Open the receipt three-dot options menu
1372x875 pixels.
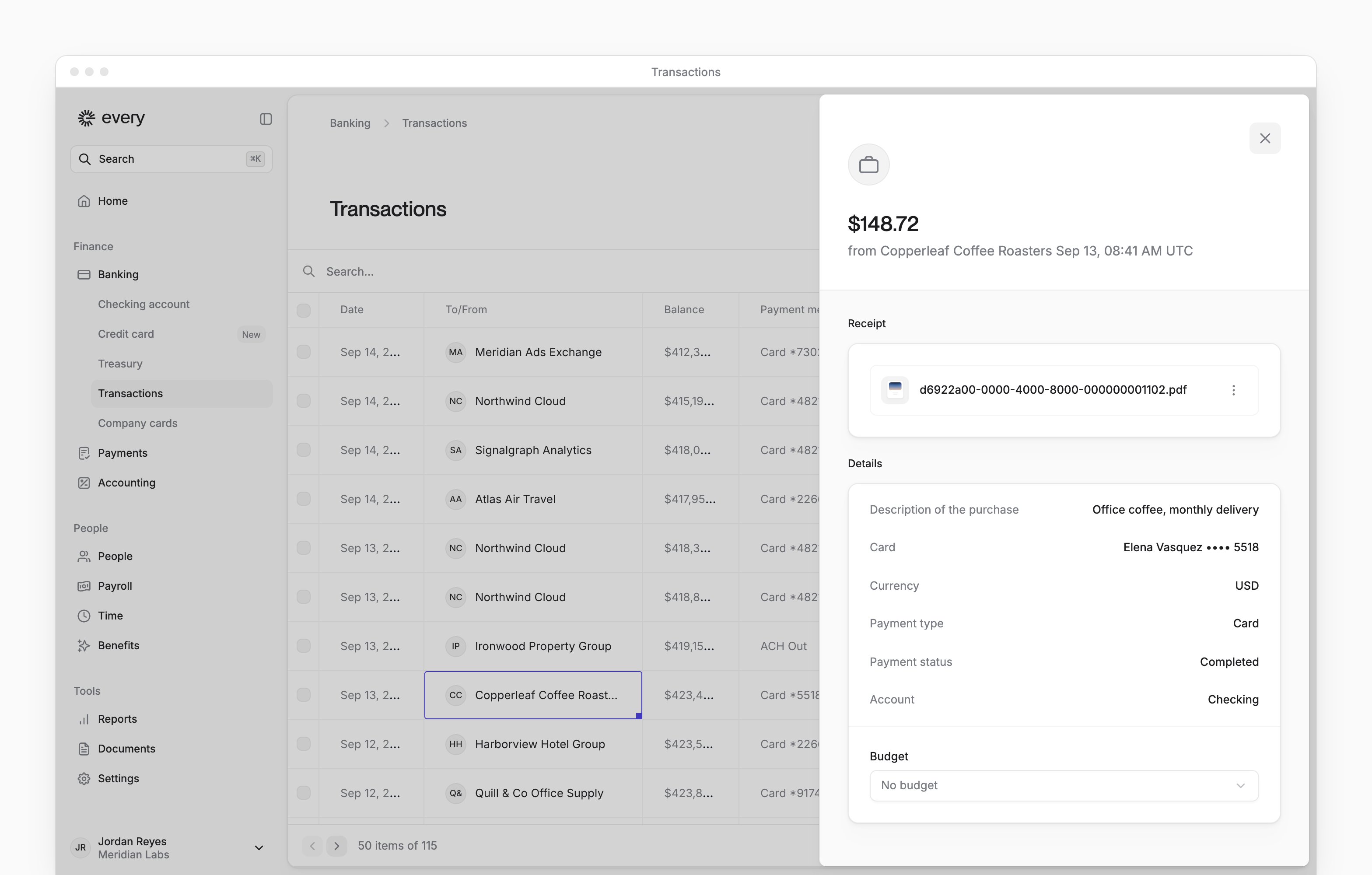pyautogui.click(x=1234, y=390)
